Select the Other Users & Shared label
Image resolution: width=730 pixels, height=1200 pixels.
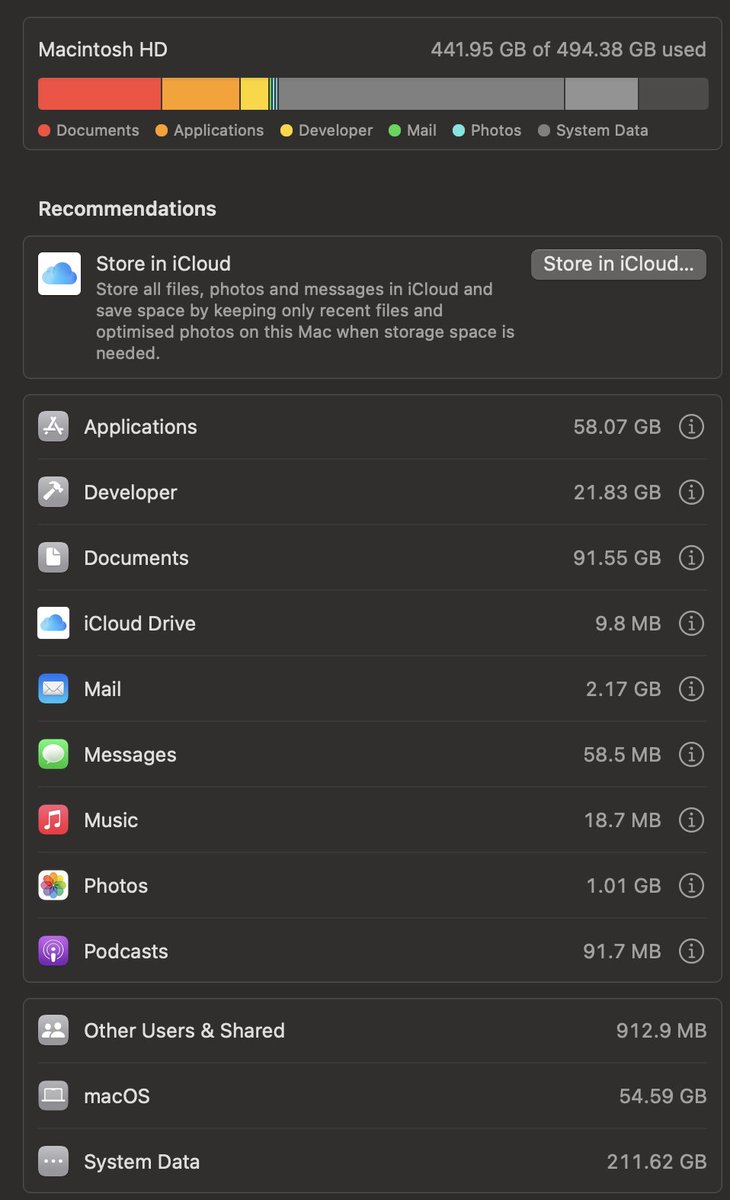click(x=185, y=1031)
